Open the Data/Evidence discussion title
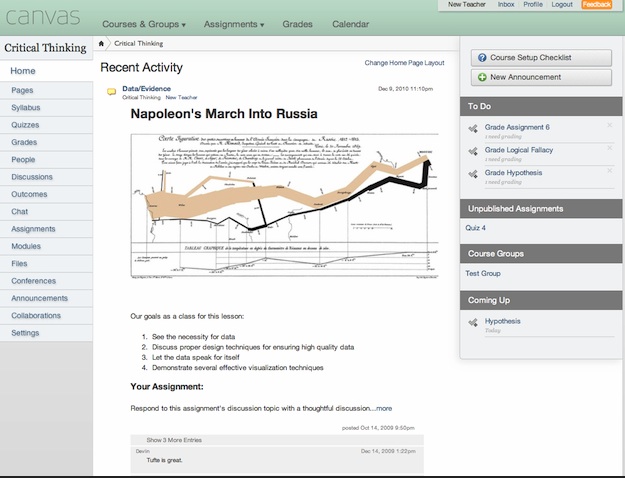Viewport: 625px width, 478px height. pos(147,89)
